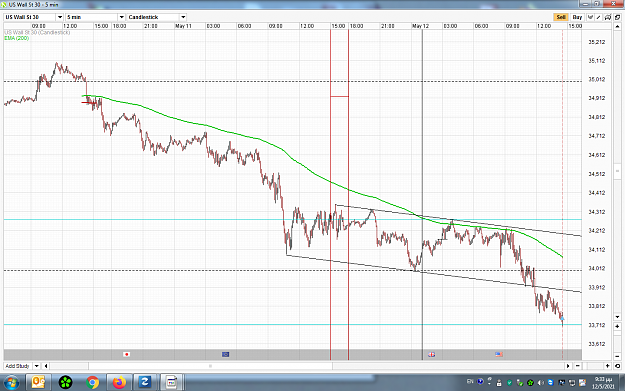Open the Candlestick chart type dropdown arrow
The height and width of the screenshot is (391, 625).
183,17
